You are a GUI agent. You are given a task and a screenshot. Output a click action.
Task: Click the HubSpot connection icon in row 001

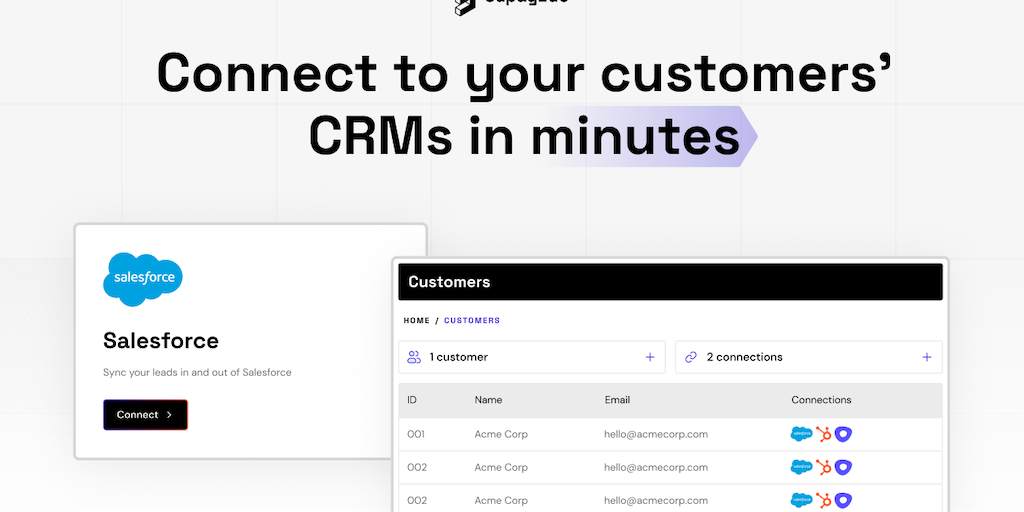point(824,434)
